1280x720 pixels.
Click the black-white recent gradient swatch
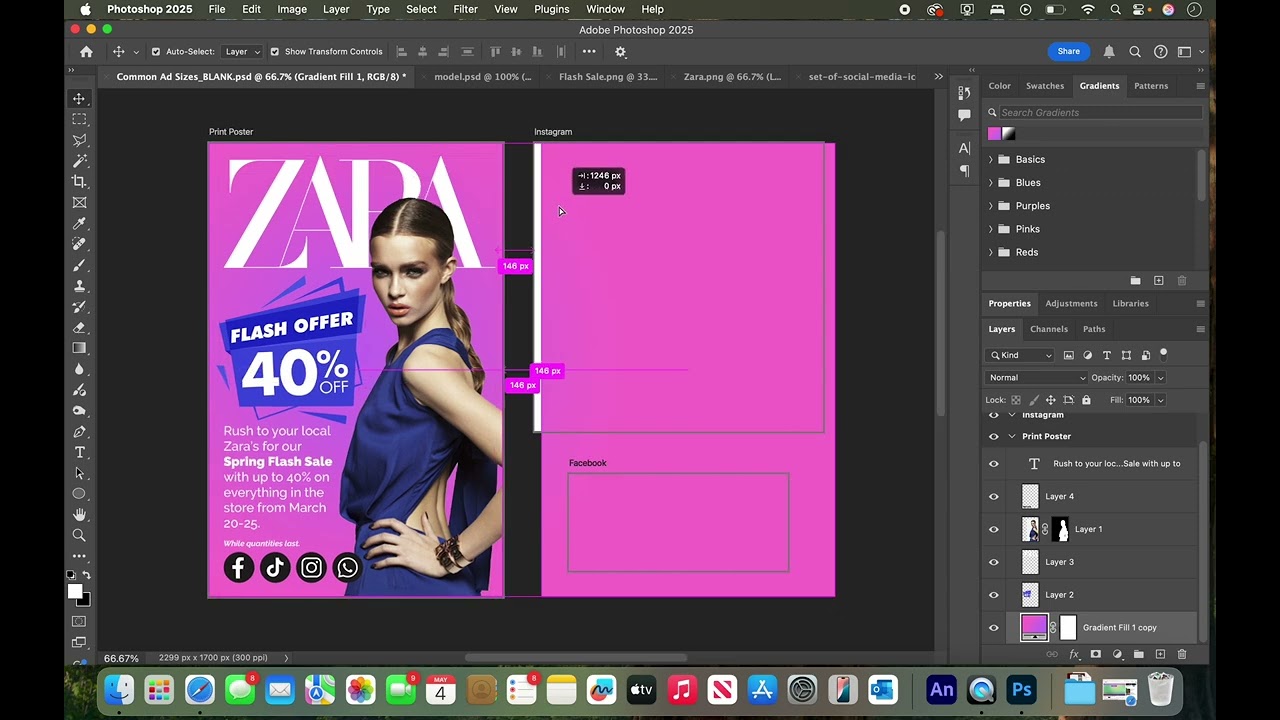pos(1009,134)
